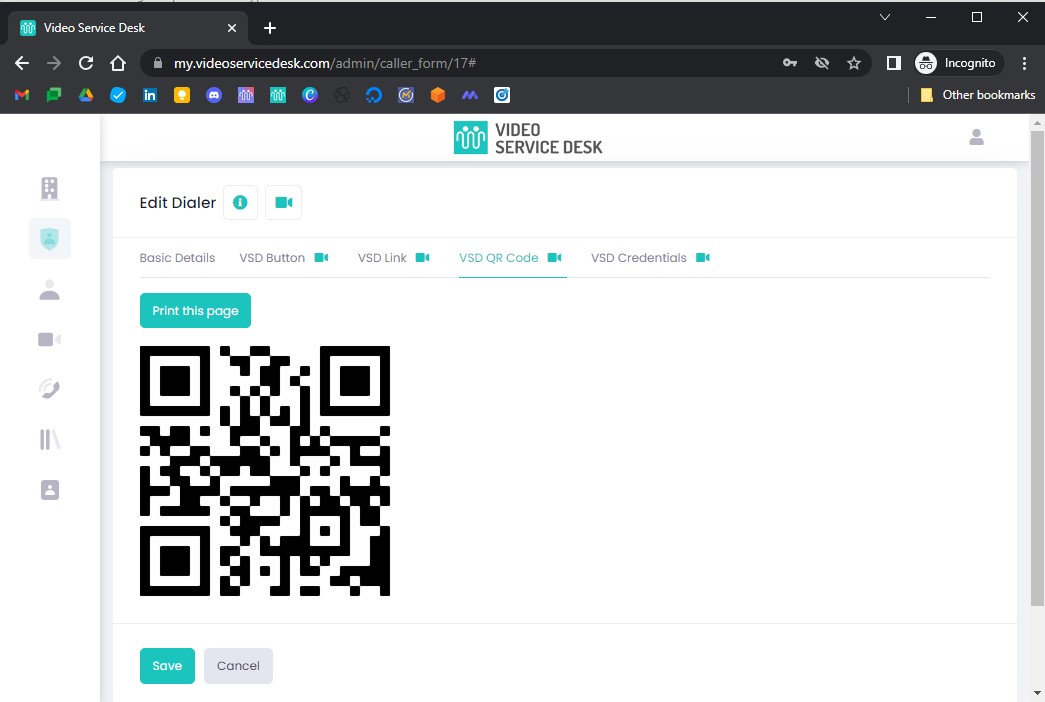Screen dimensions: 1045x702
Task: Click the Print this page button
Action: 195,311
